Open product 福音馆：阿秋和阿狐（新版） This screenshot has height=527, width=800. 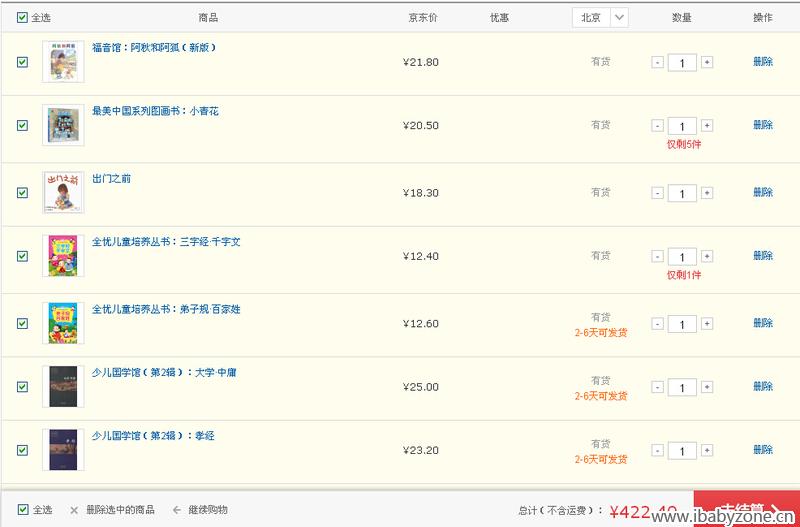(x=154, y=47)
